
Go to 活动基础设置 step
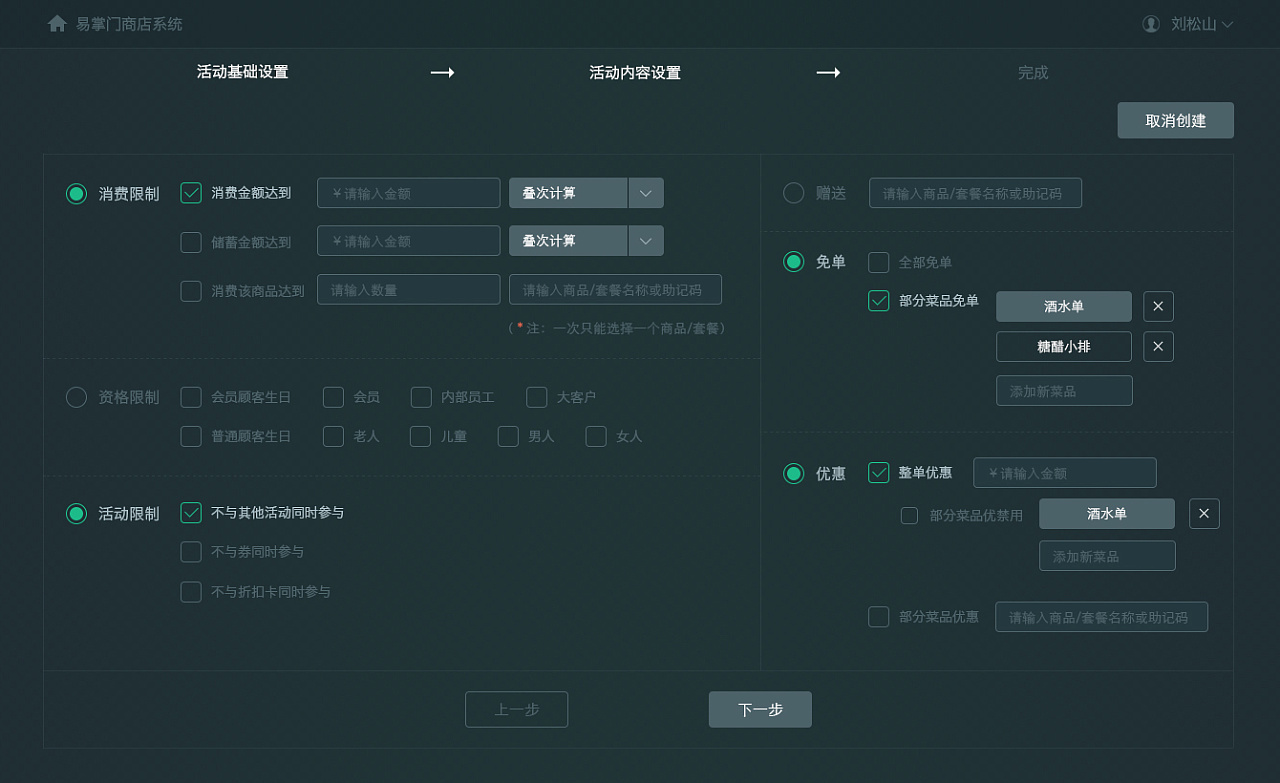pyautogui.click(x=242, y=72)
